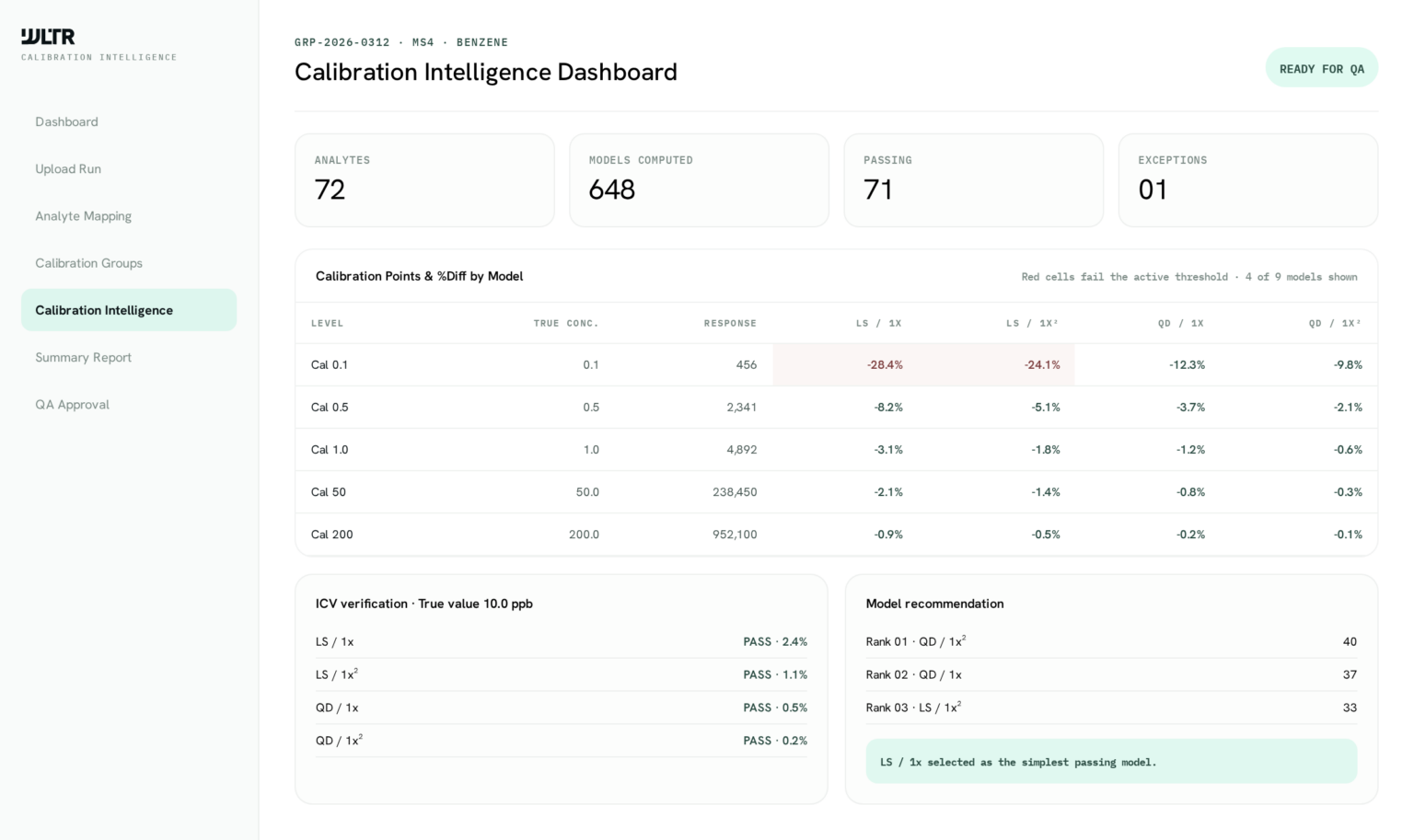Click the -9.8% cell
Viewport: 1414px width, 840px height.
(1348, 364)
